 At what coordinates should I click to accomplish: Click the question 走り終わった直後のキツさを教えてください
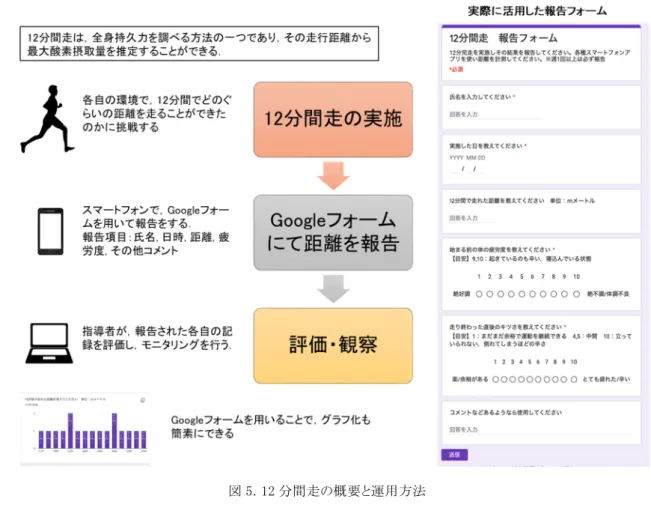point(507,327)
